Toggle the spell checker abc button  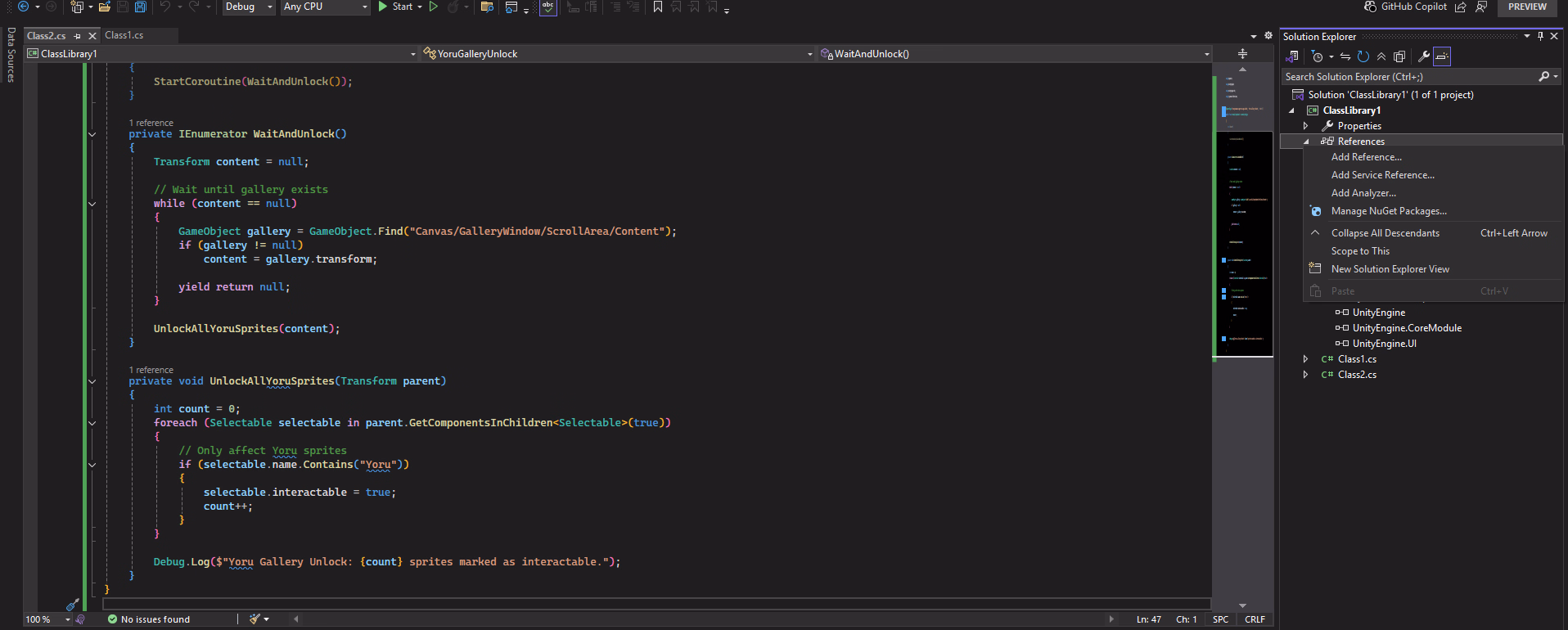(548, 7)
